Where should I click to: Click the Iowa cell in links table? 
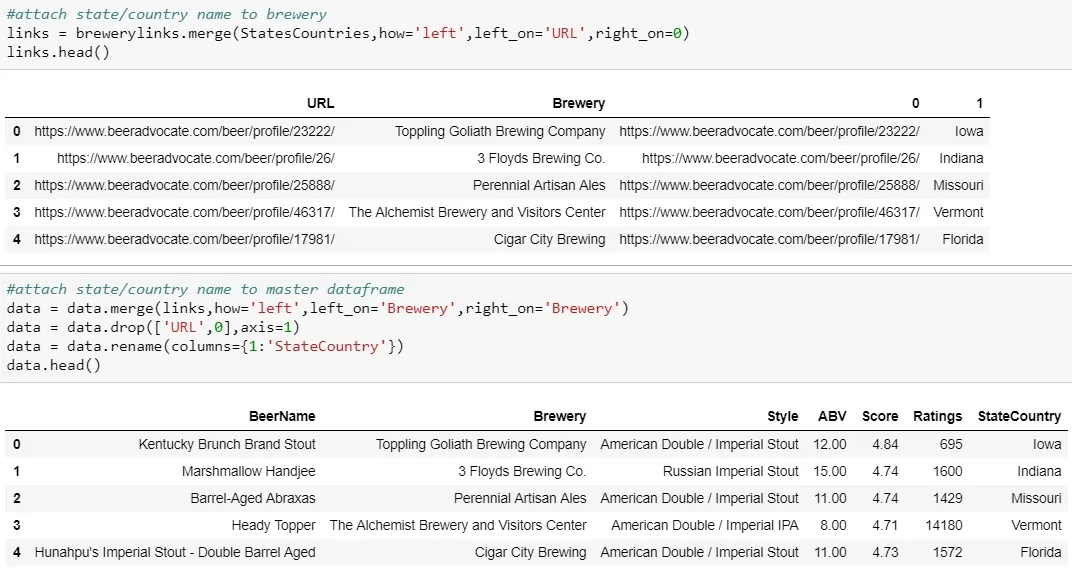(969, 131)
